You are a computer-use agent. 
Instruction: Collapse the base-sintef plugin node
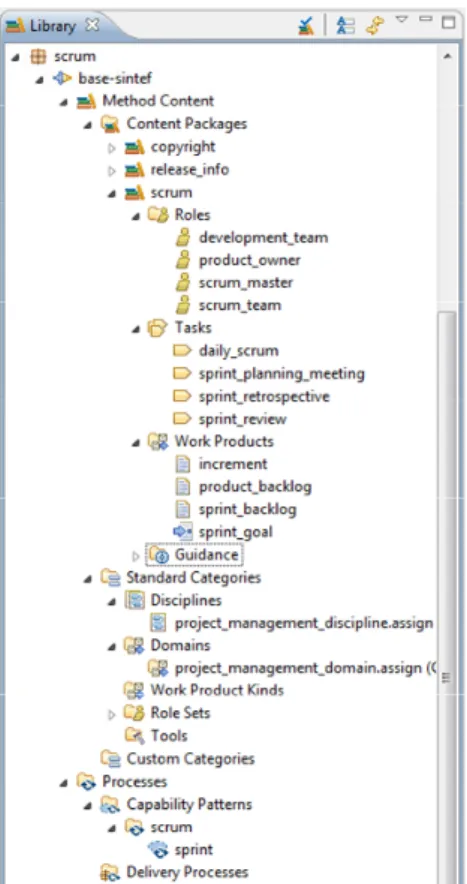click(39, 79)
